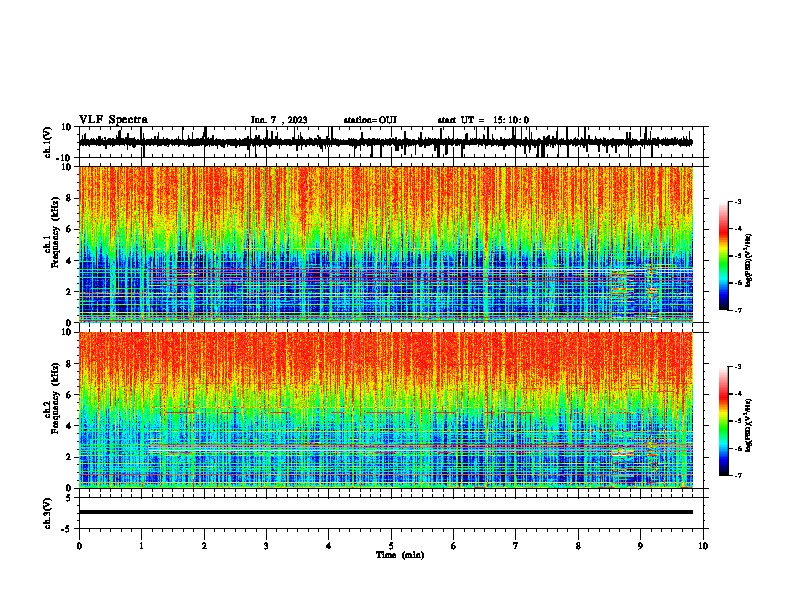Screen dimensions: 792x612
Task: Click the "-3" label on ch.1 color scale
Action: coord(737,201)
